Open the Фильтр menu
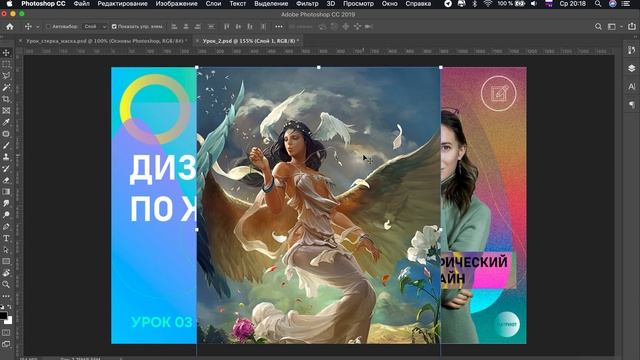 tap(307, 4)
